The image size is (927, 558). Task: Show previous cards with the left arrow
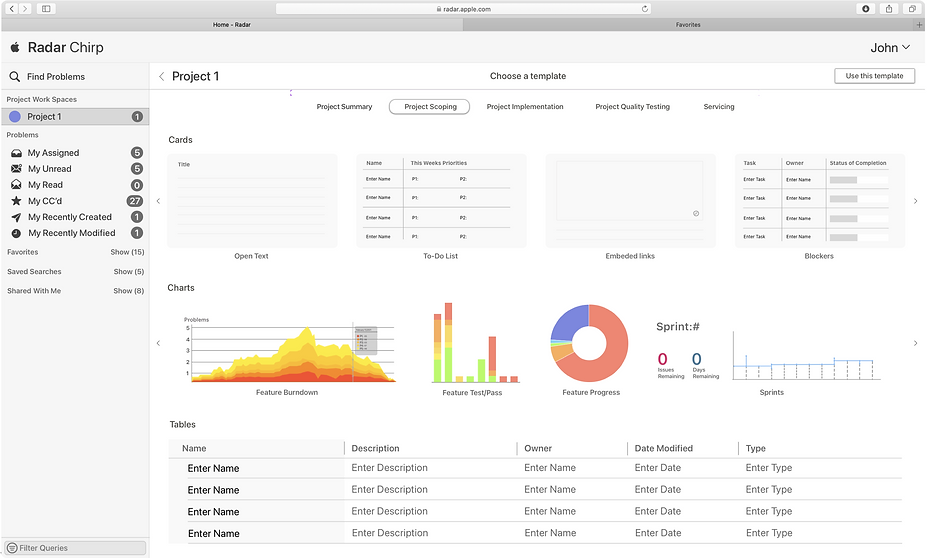pyautogui.click(x=158, y=201)
